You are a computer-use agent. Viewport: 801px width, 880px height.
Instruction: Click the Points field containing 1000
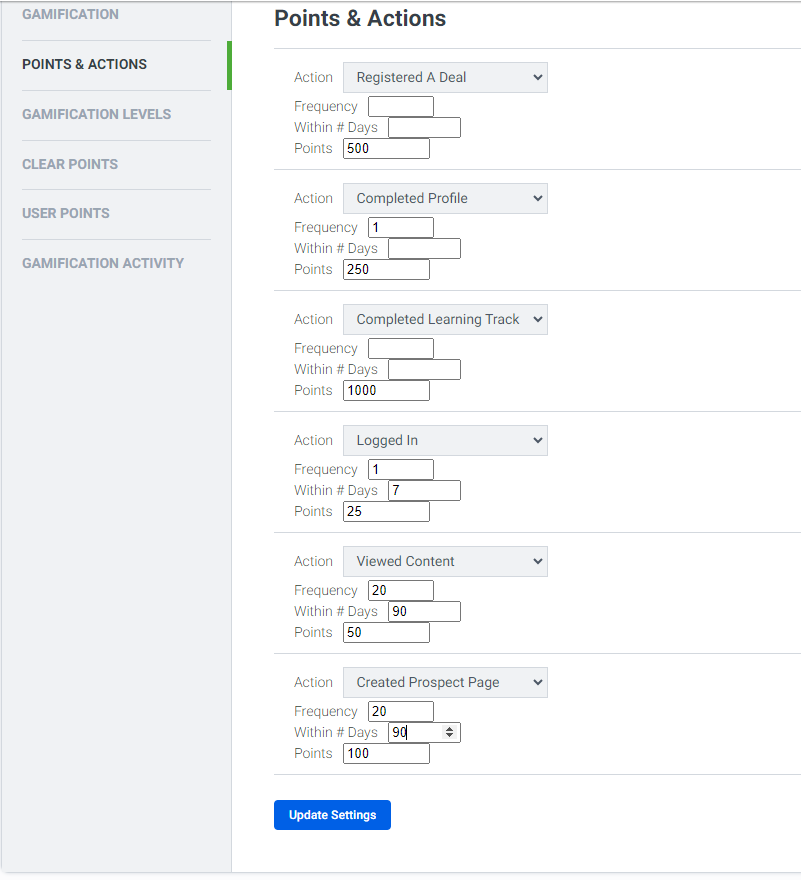[386, 391]
